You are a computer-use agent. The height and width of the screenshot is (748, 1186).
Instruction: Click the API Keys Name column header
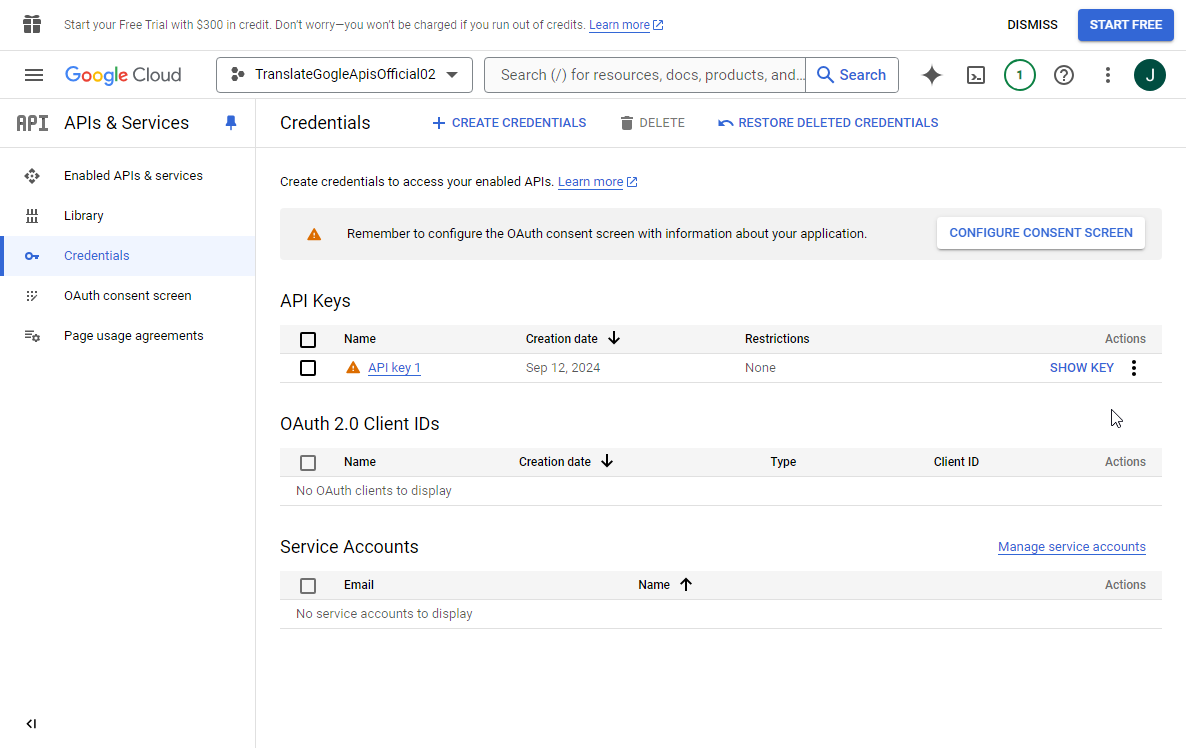[360, 339]
